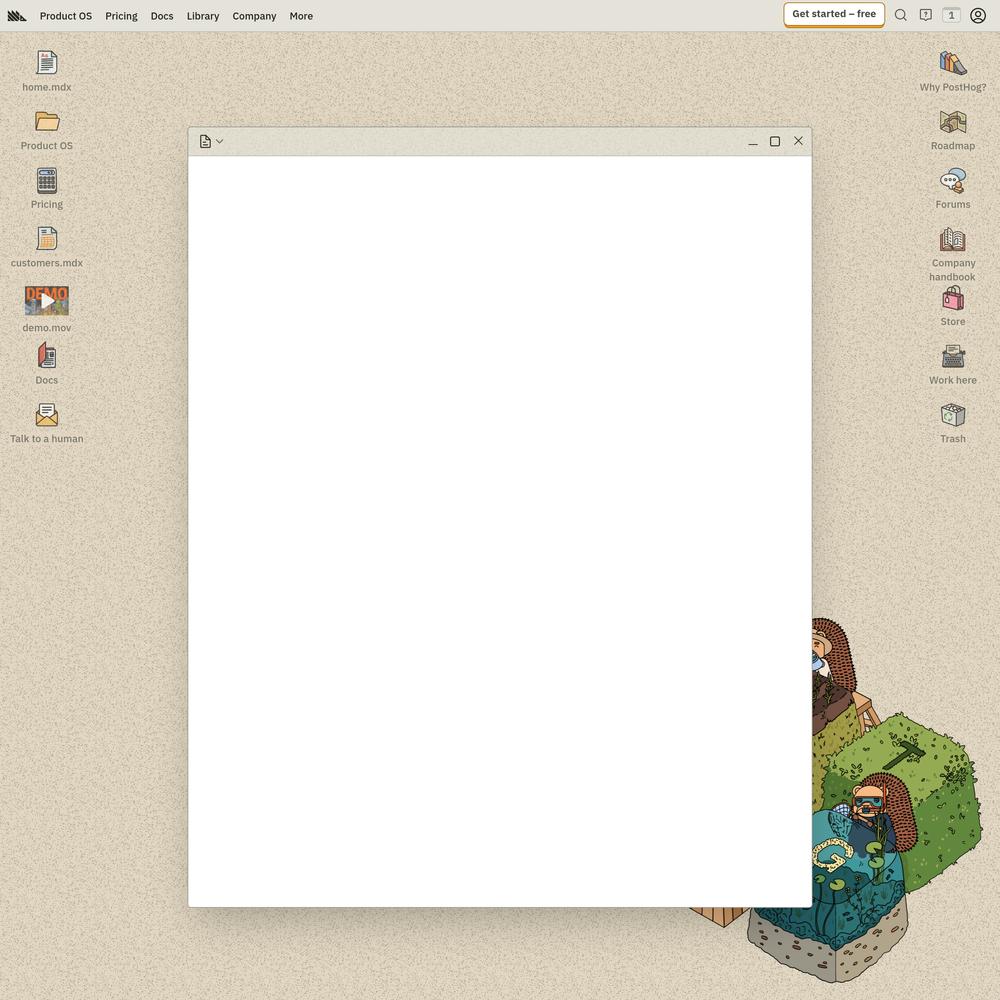Play the demo.mov video thumbnail

coord(47,300)
